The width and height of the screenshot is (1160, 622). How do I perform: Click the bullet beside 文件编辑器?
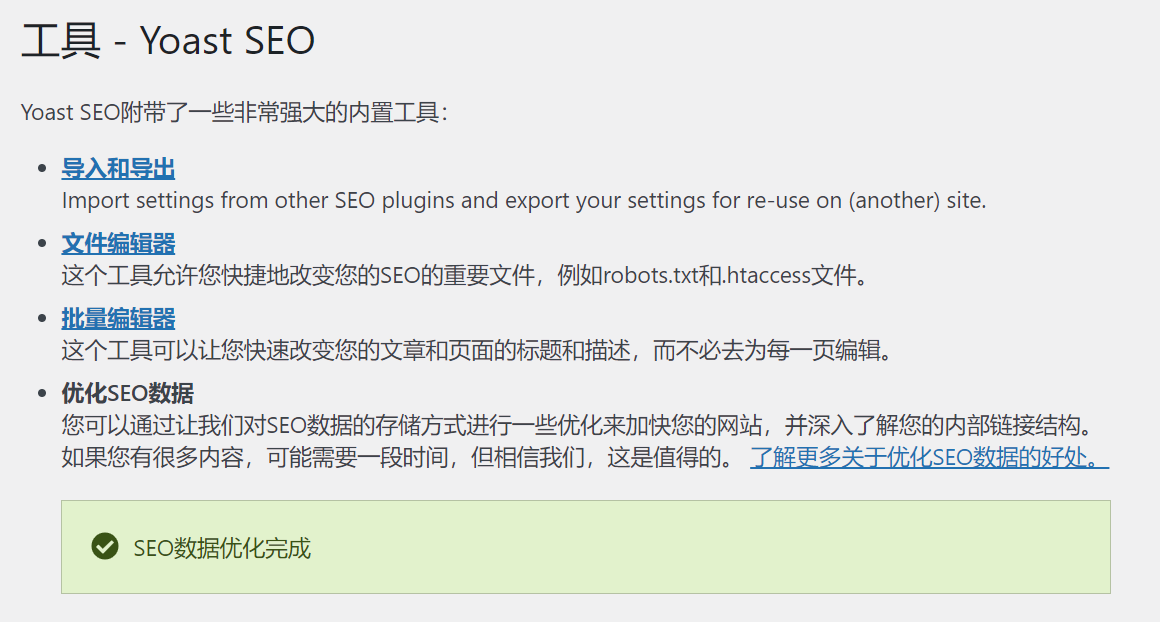coord(44,242)
